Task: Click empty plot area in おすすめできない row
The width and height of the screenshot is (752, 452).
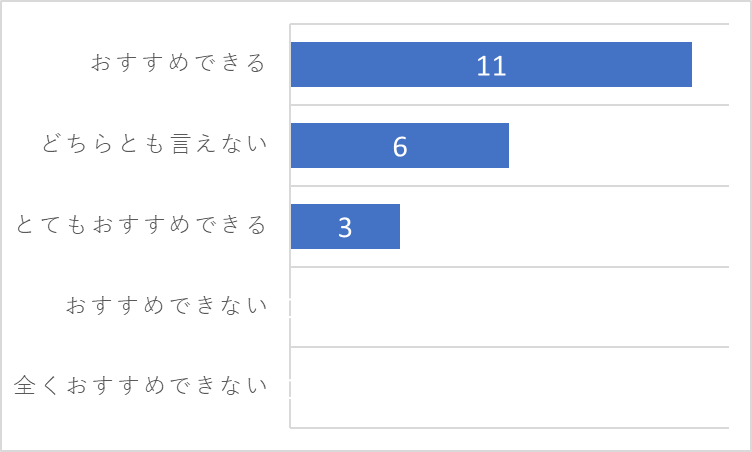Action: [x=509, y=307]
